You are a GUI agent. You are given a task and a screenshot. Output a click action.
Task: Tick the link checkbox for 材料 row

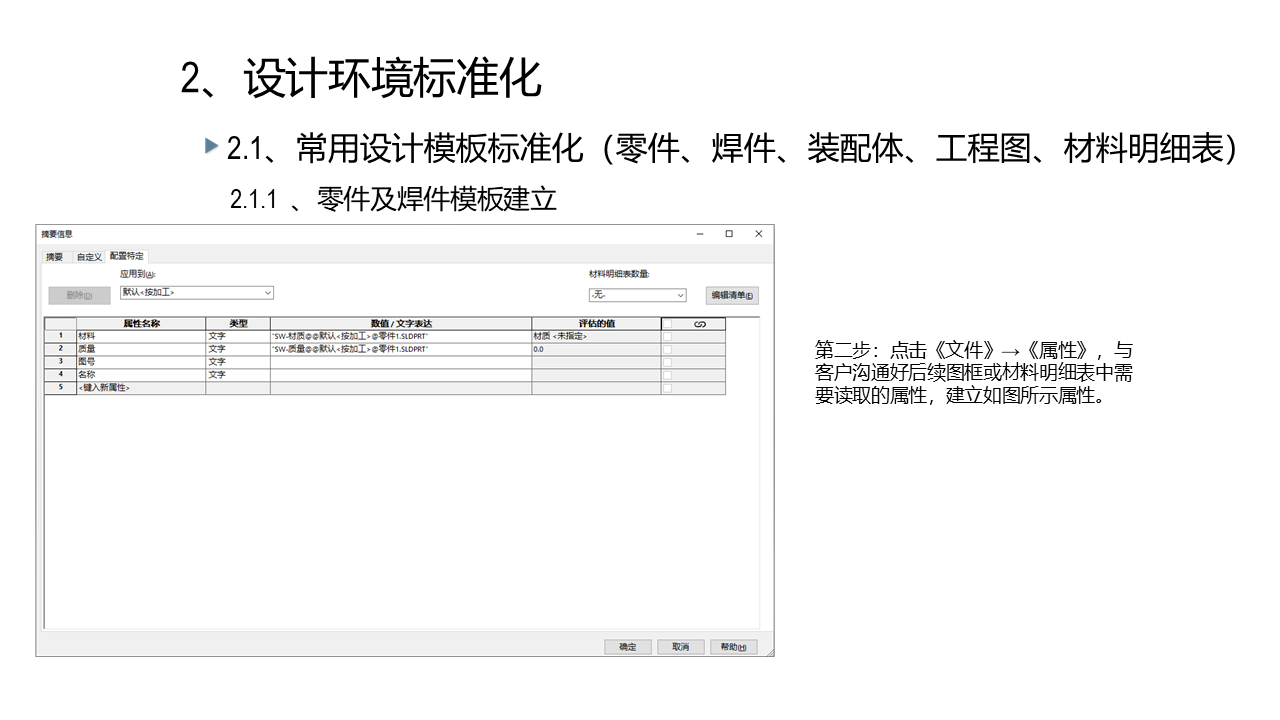(x=667, y=337)
